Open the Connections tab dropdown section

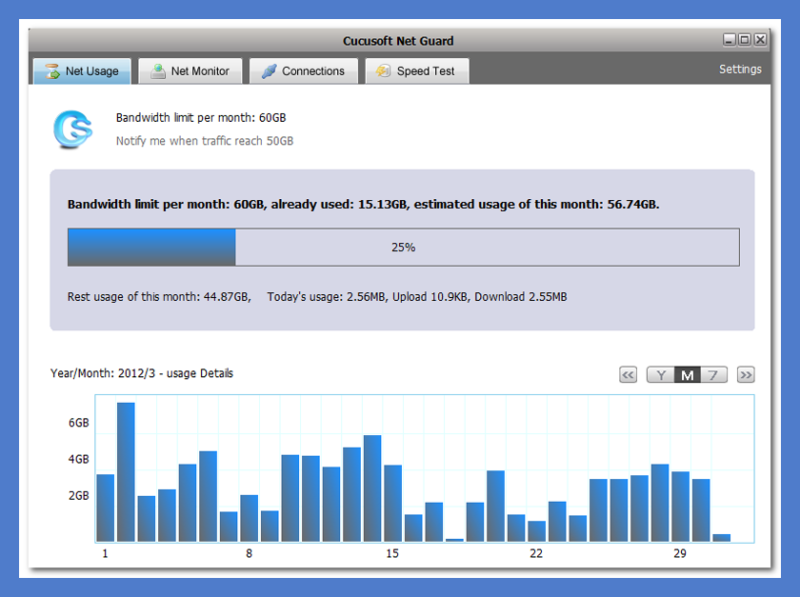coord(303,71)
